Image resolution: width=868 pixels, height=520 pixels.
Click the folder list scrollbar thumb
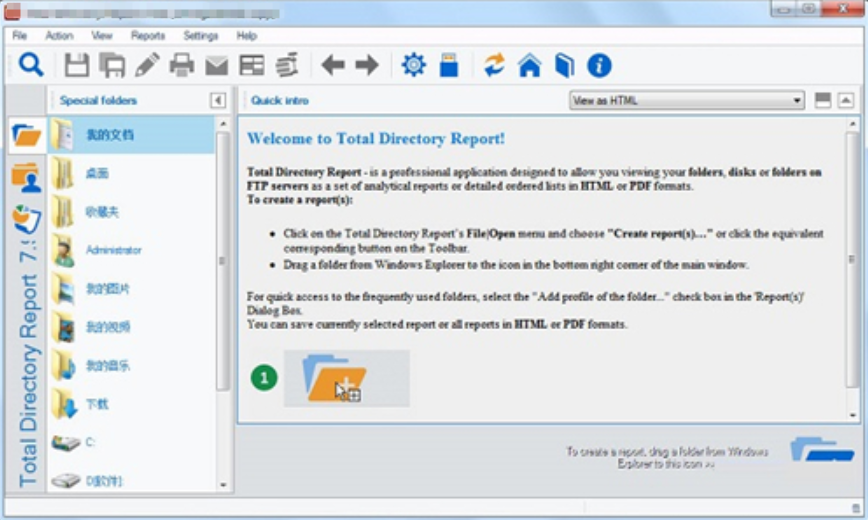click(x=223, y=260)
